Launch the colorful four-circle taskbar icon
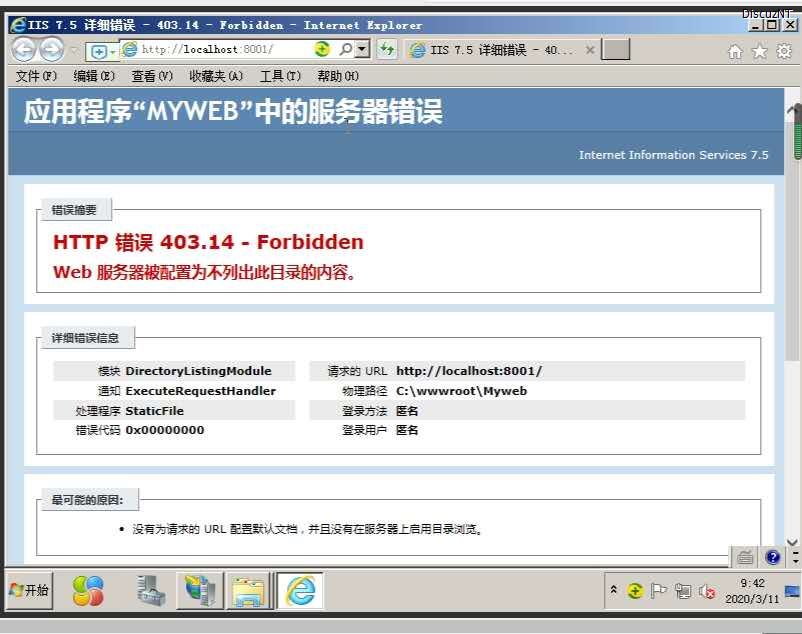 (88, 591)
